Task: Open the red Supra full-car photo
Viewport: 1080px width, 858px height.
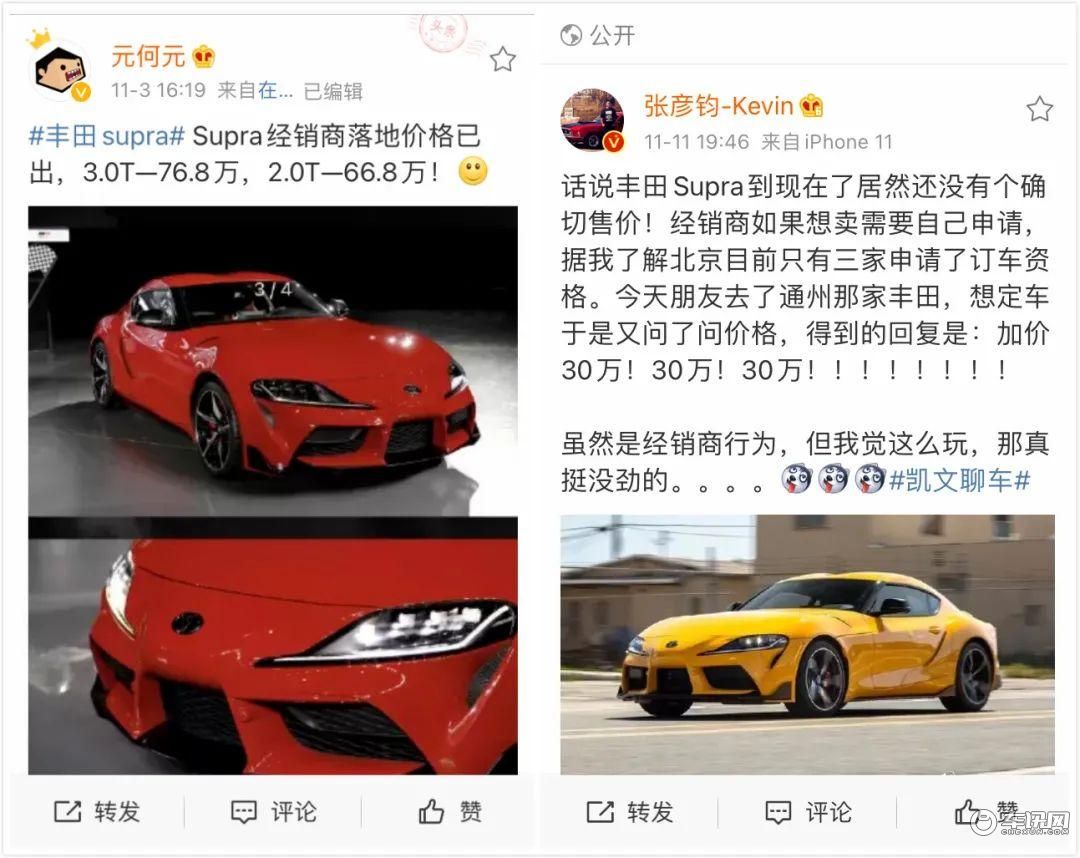Action: (x=273, y=361)
